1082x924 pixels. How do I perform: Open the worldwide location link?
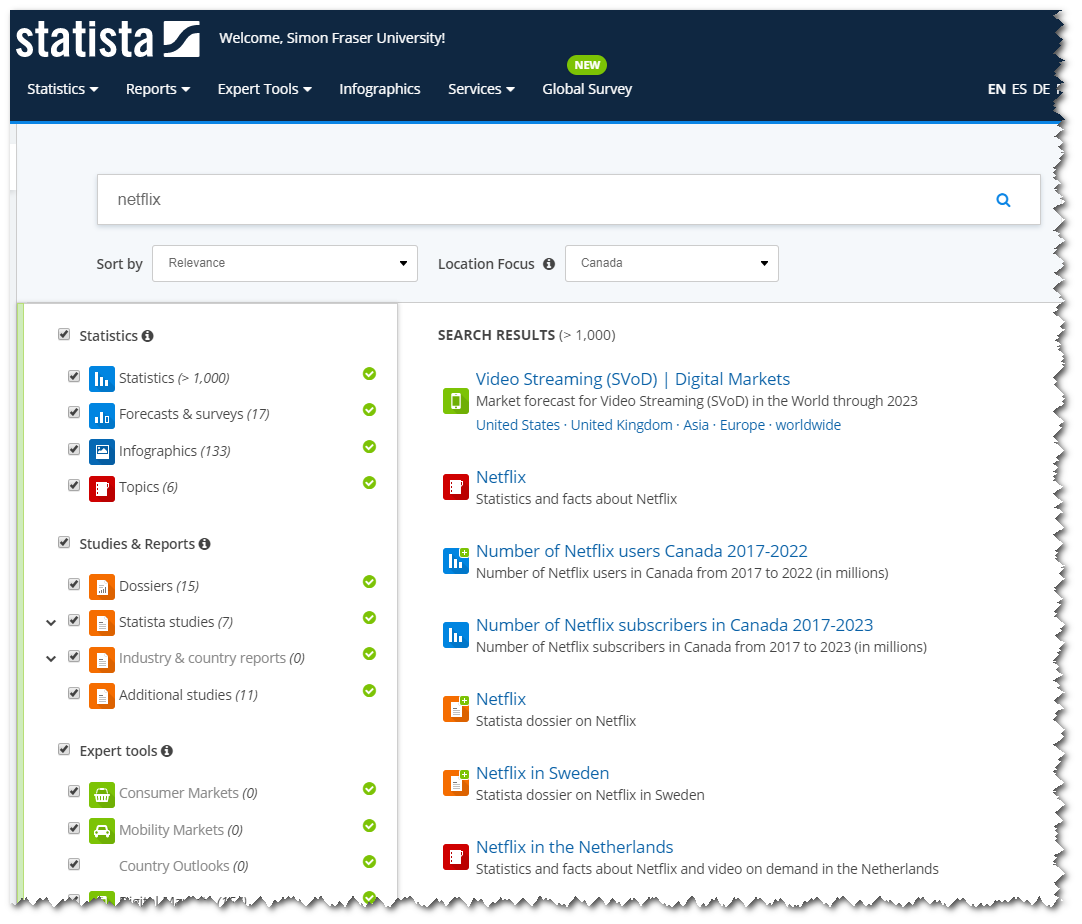click(808, 425)
